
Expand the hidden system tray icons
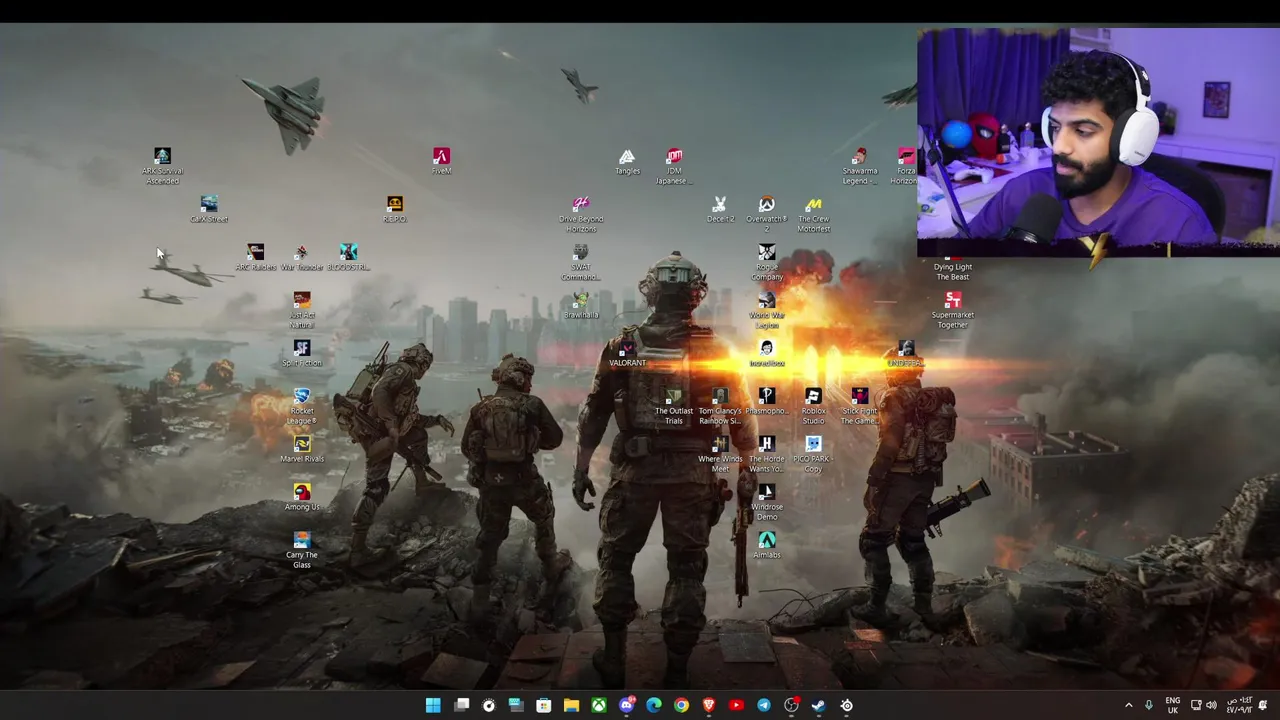pos(1129,705)
